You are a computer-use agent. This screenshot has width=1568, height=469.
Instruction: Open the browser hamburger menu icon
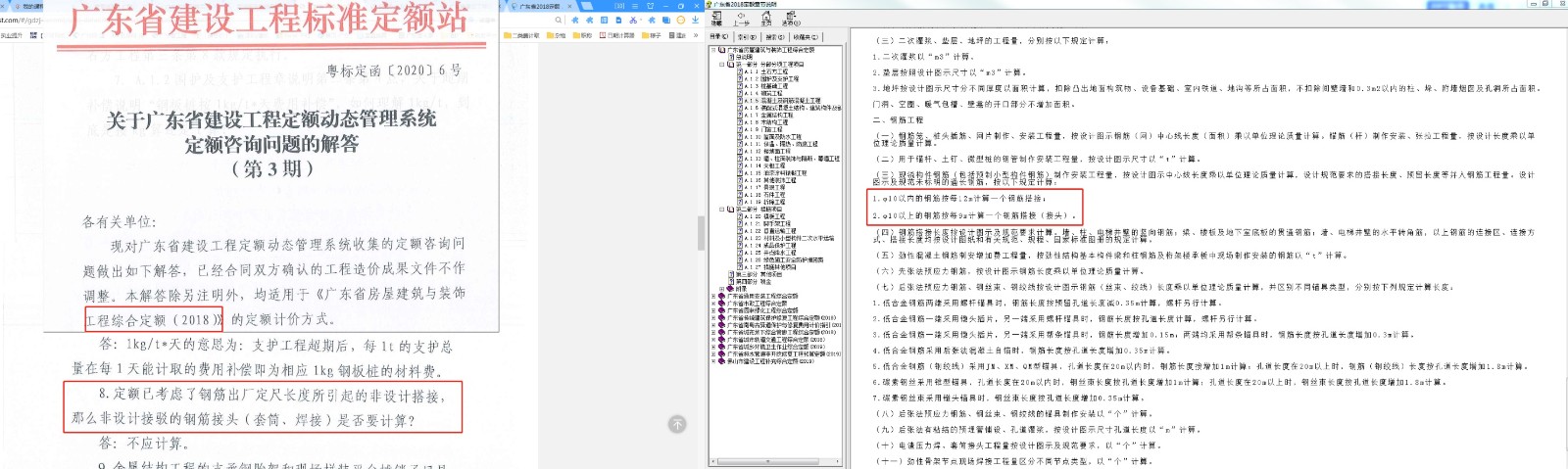635,6
